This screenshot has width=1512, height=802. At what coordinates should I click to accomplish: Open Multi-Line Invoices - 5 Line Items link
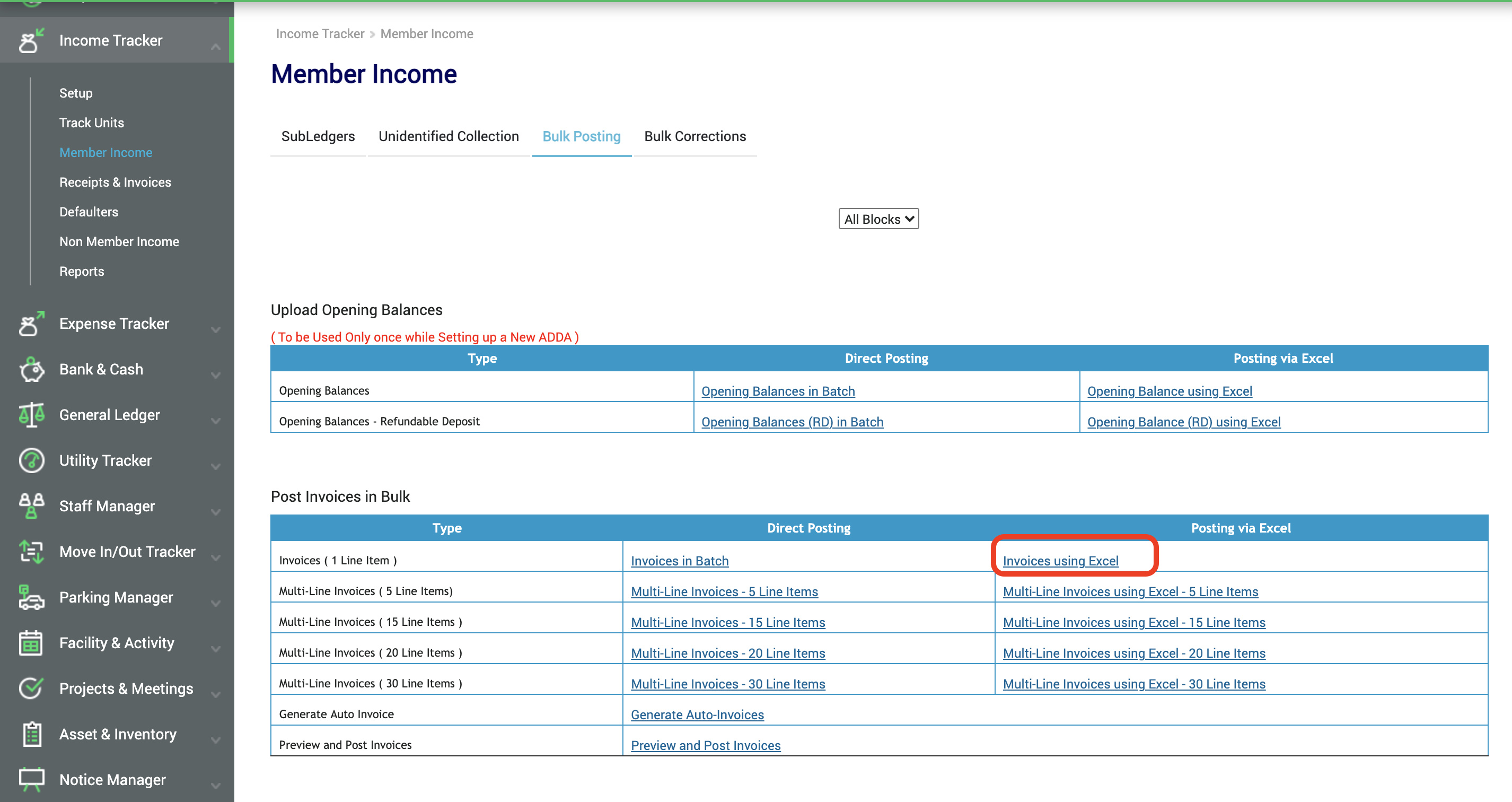tap(724, 591)
